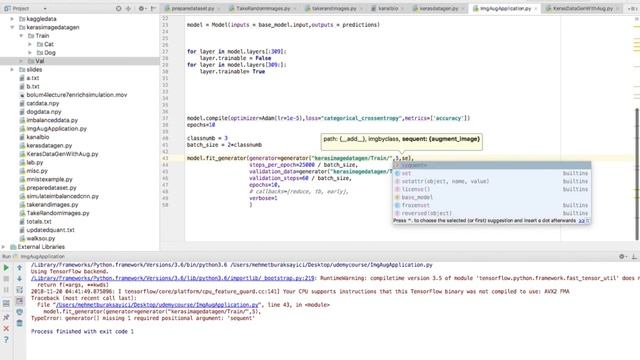Hide the Run tool window
The width and height of the screenshot is (640, 360).
[x=634, y=256]
